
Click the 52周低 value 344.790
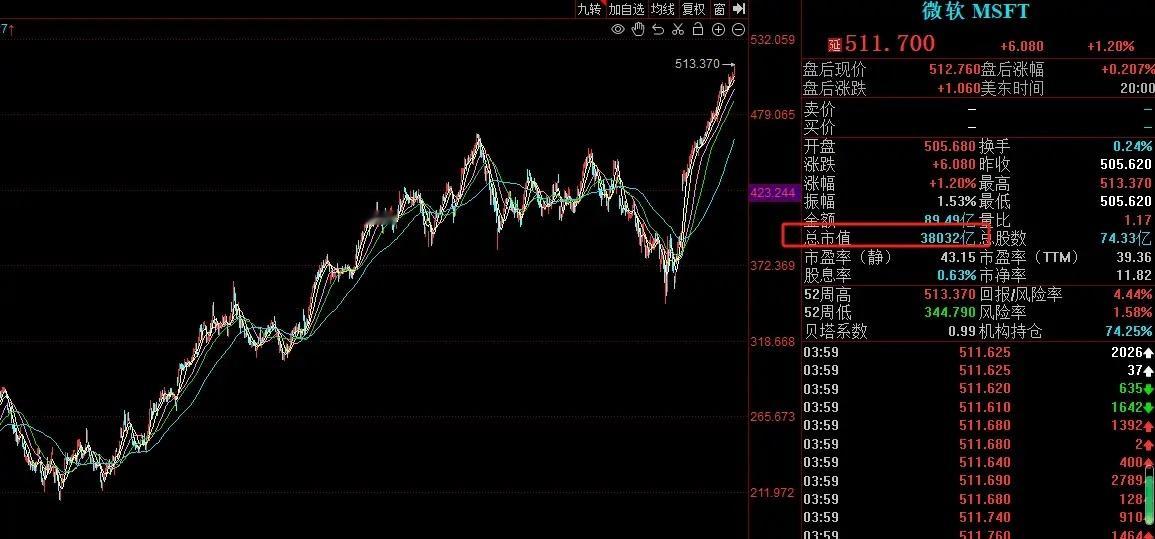point(950,313)
